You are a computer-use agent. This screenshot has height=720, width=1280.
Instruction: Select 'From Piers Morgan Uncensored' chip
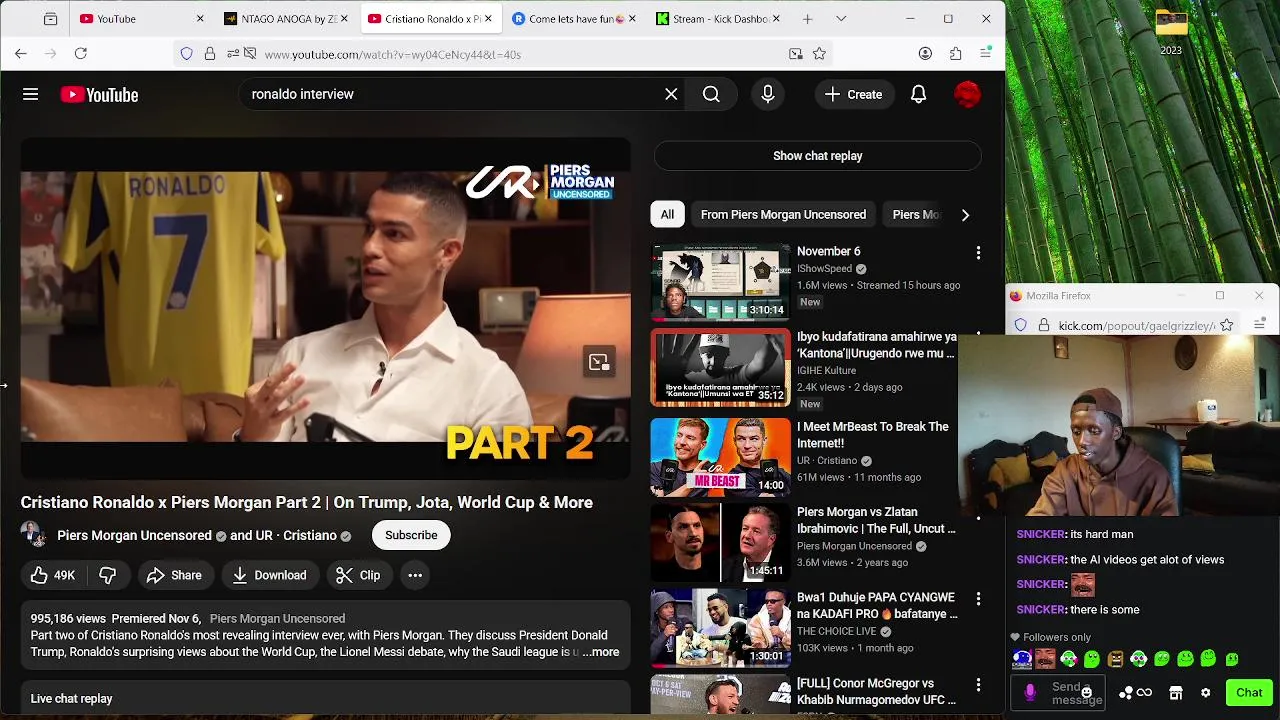(783, 215)
